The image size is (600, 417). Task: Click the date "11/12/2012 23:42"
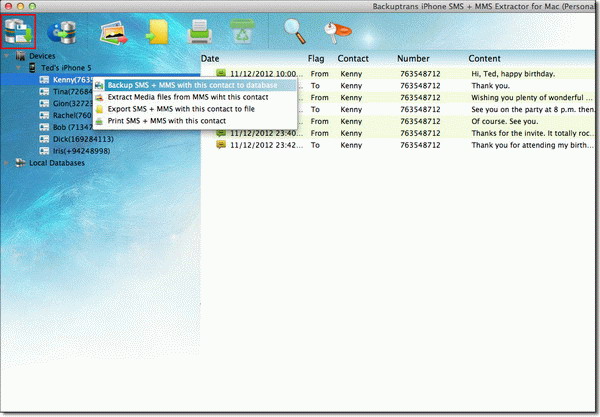[x=267, y=145]
